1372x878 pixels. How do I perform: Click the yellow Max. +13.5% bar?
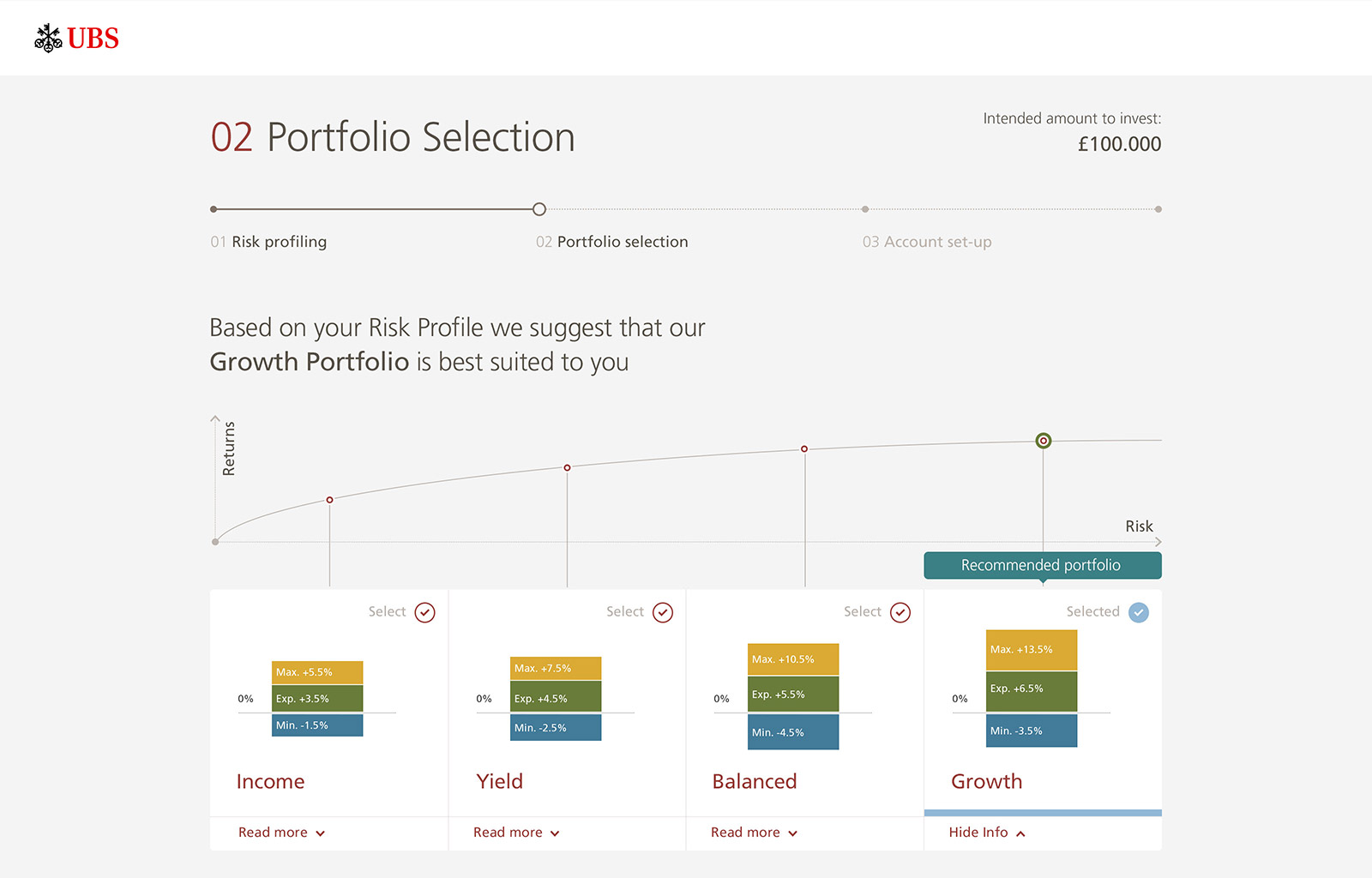1032,650
